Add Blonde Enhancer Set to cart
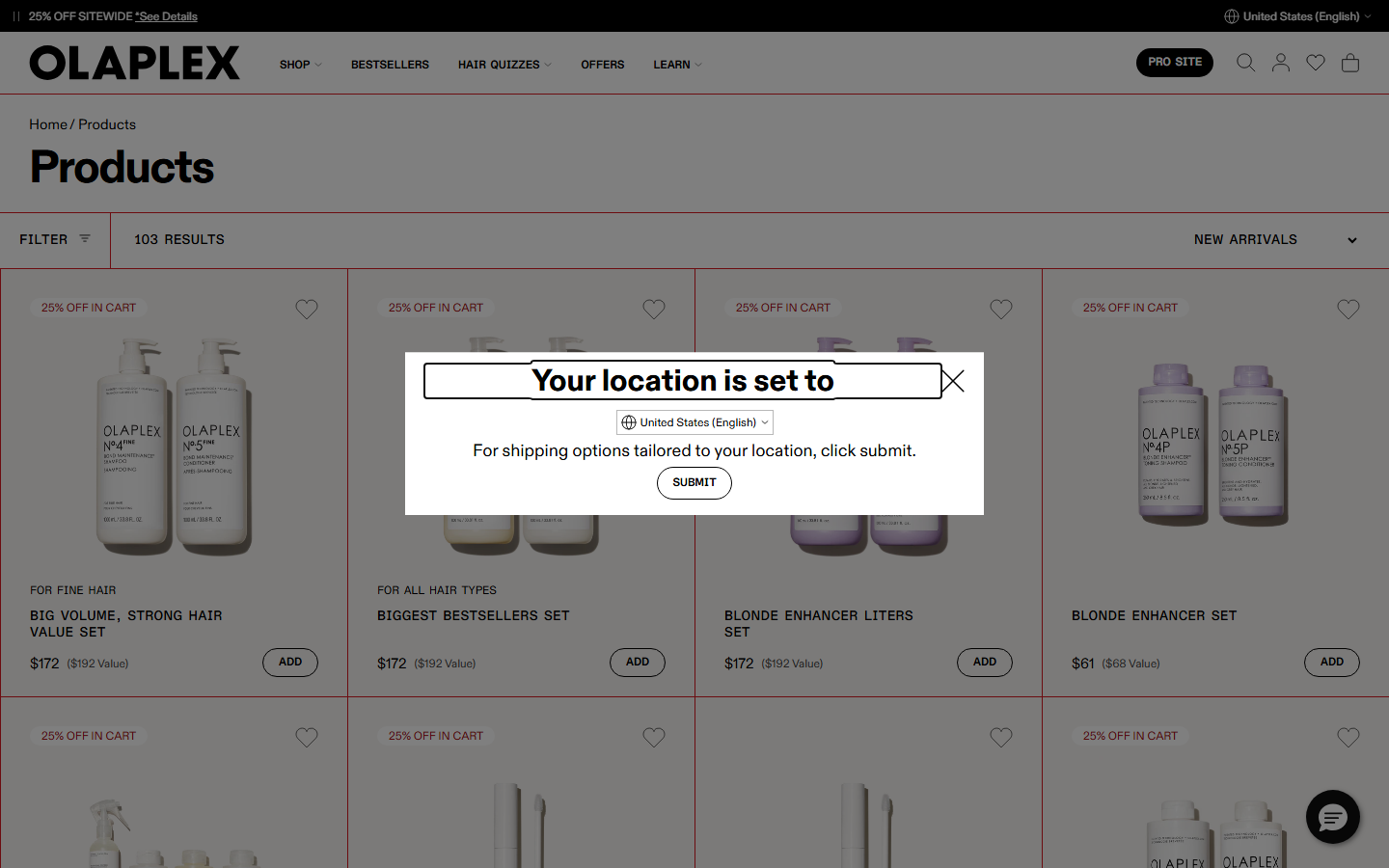1389x868 pixels. click(1332, 663)
